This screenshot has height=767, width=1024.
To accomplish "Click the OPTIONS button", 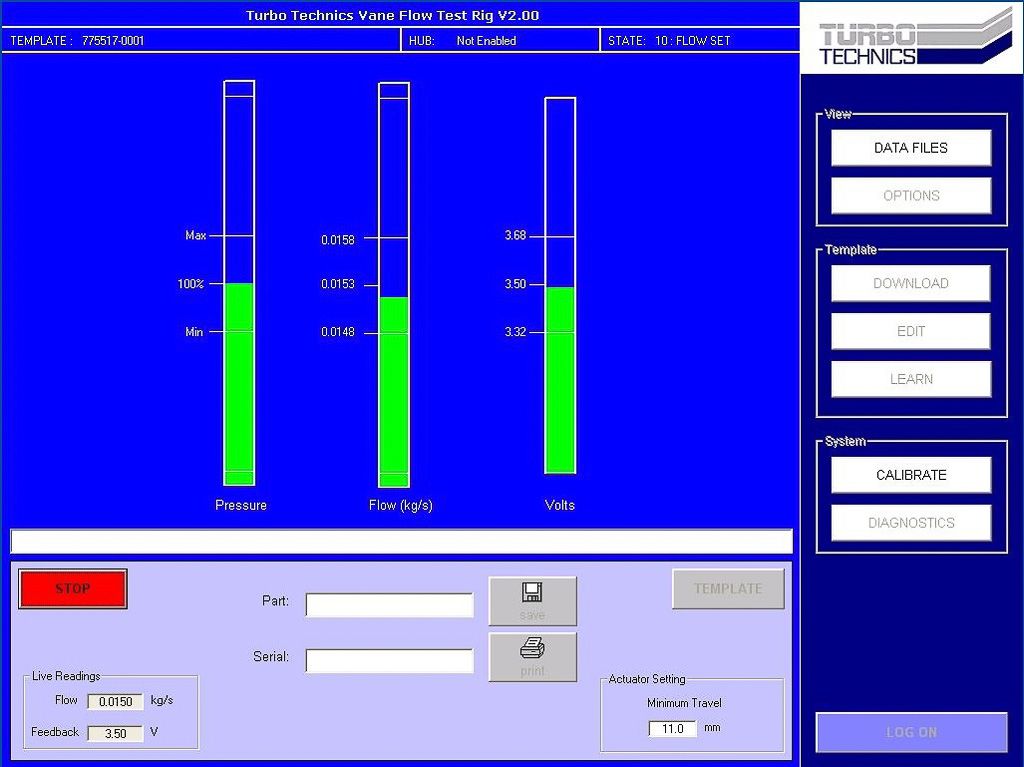I will [910, 196].
